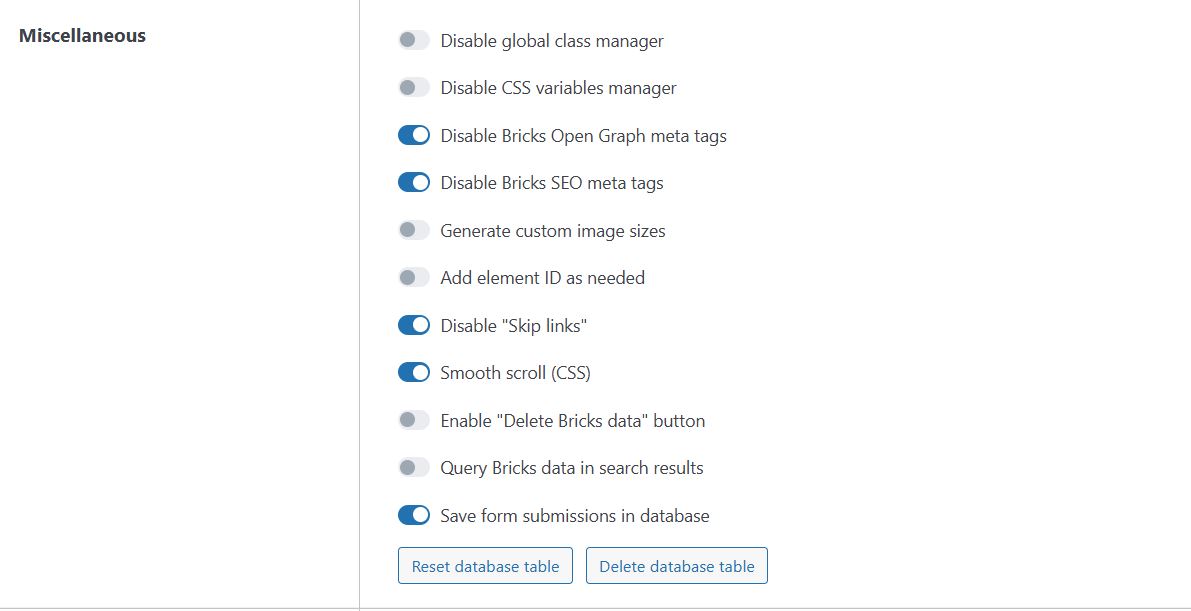Screen dimensions: 1191x611
Task: Click the "Disable Bricks SEO meta tags" label
Action: point(552,183)
